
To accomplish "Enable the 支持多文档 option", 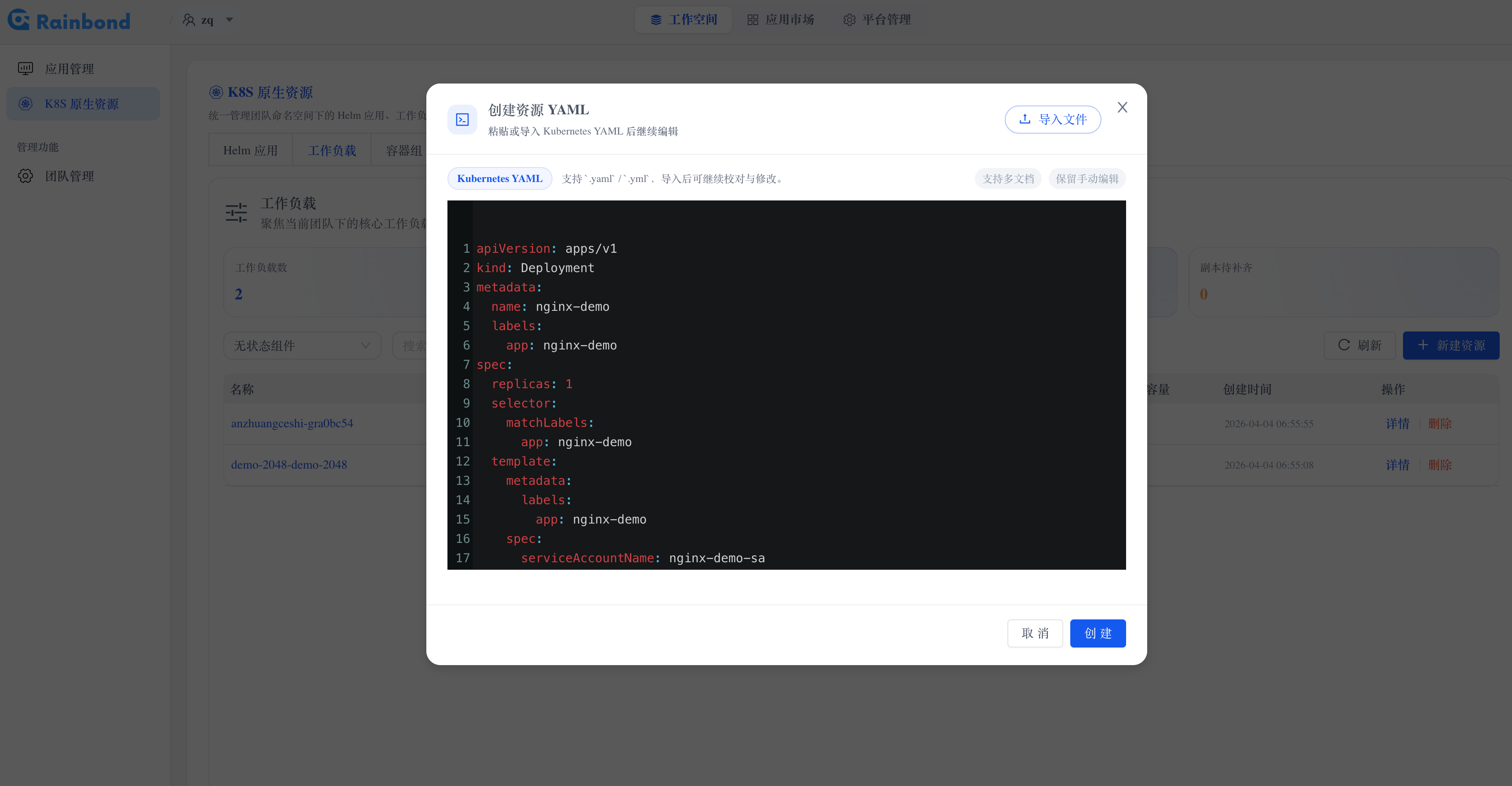I will 1007,178.
